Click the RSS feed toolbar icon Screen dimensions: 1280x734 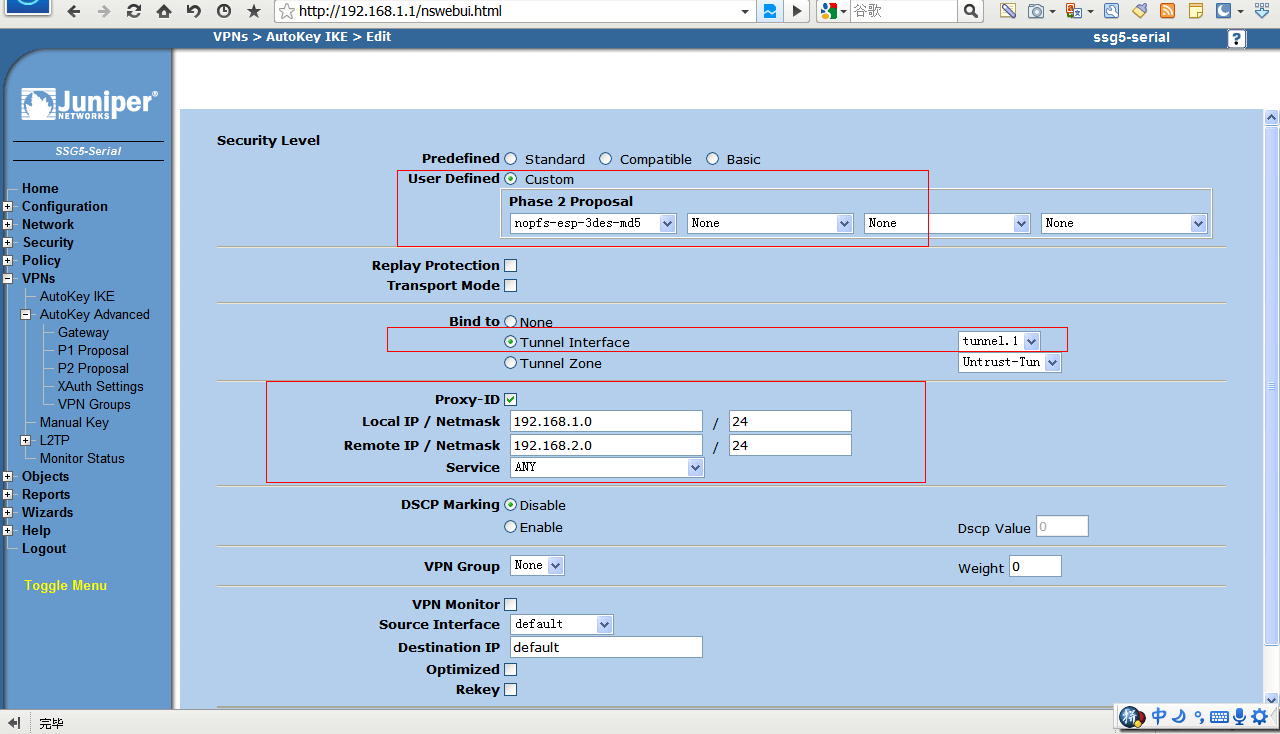tap(1167, 12)
